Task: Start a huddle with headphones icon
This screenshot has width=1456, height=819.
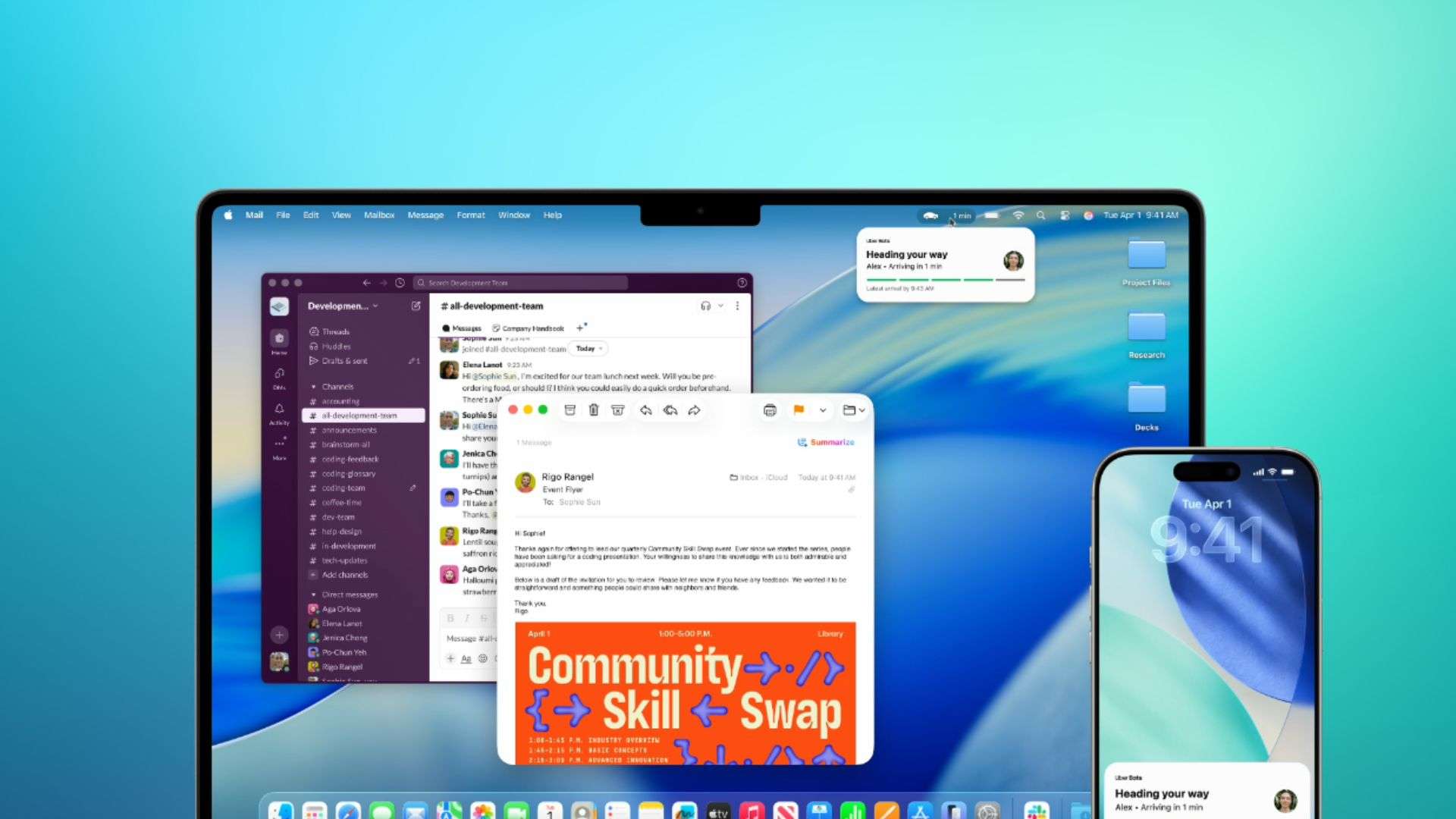Action: 706,306
